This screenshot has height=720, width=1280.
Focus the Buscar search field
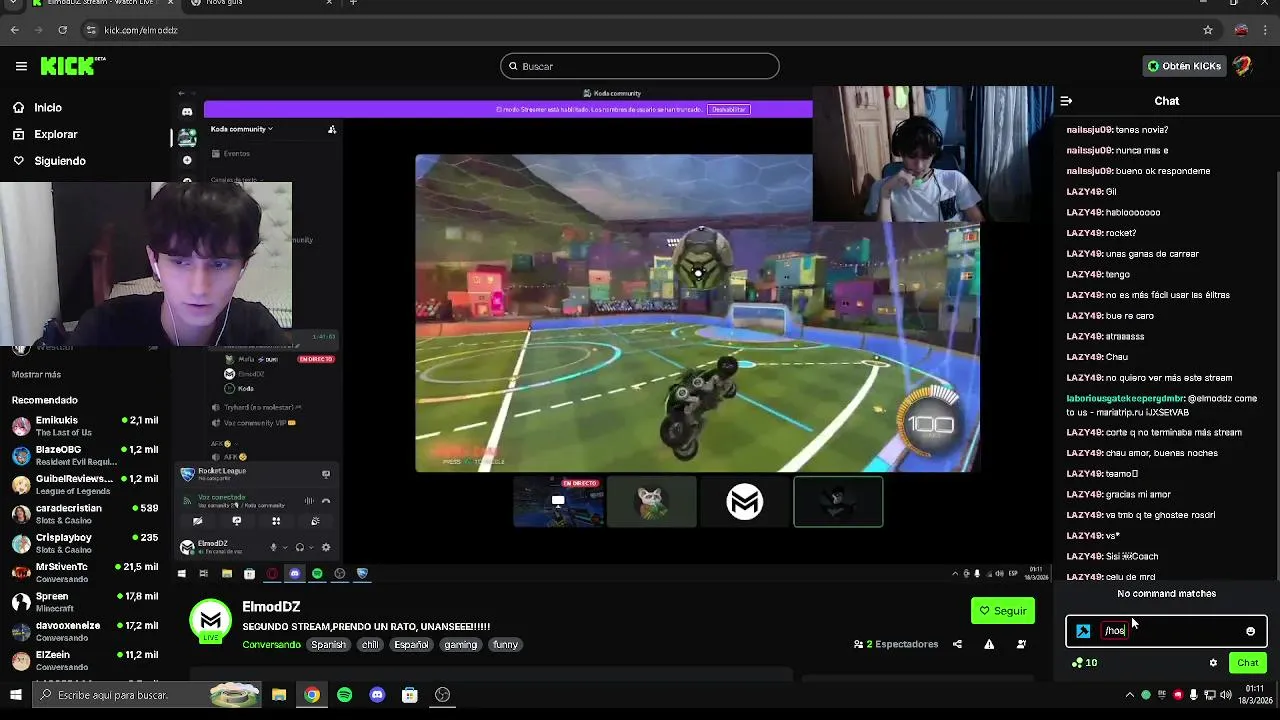coord(639,66)
